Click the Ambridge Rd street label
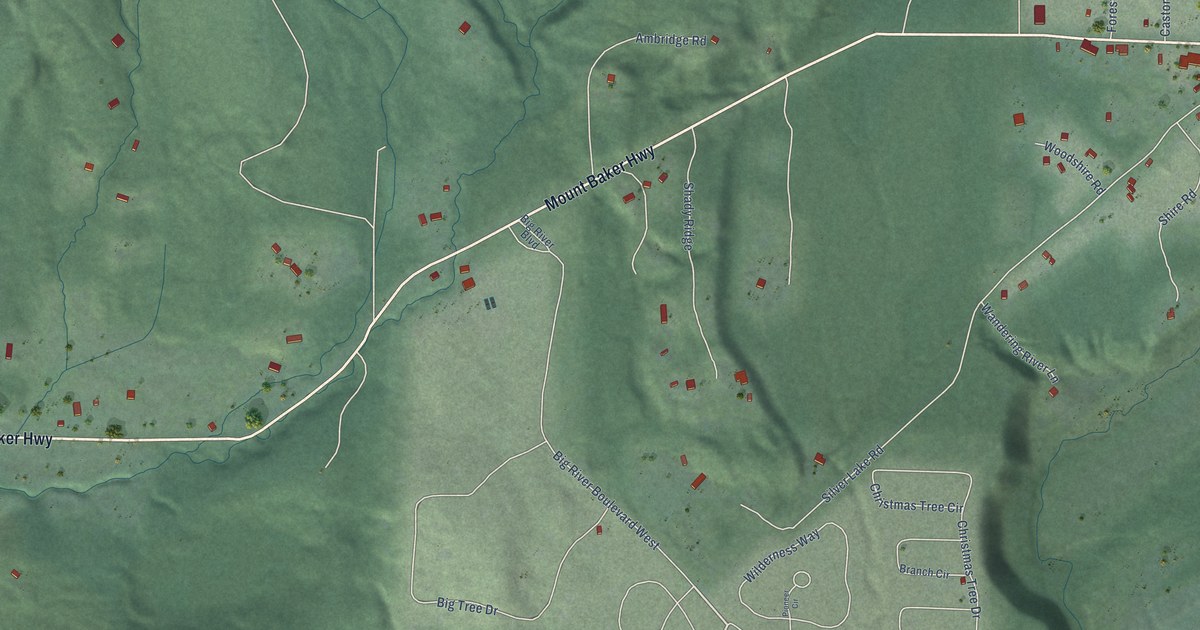 671,40
